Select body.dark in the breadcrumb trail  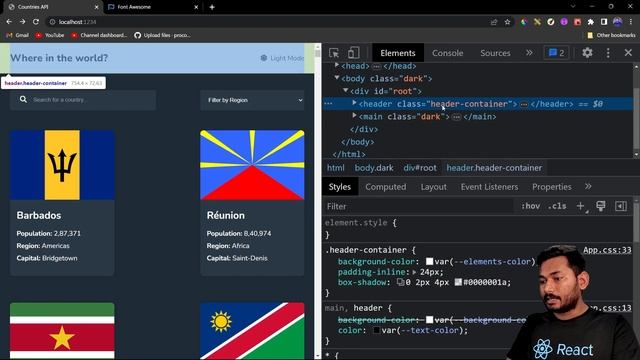(x=374, y=168)
